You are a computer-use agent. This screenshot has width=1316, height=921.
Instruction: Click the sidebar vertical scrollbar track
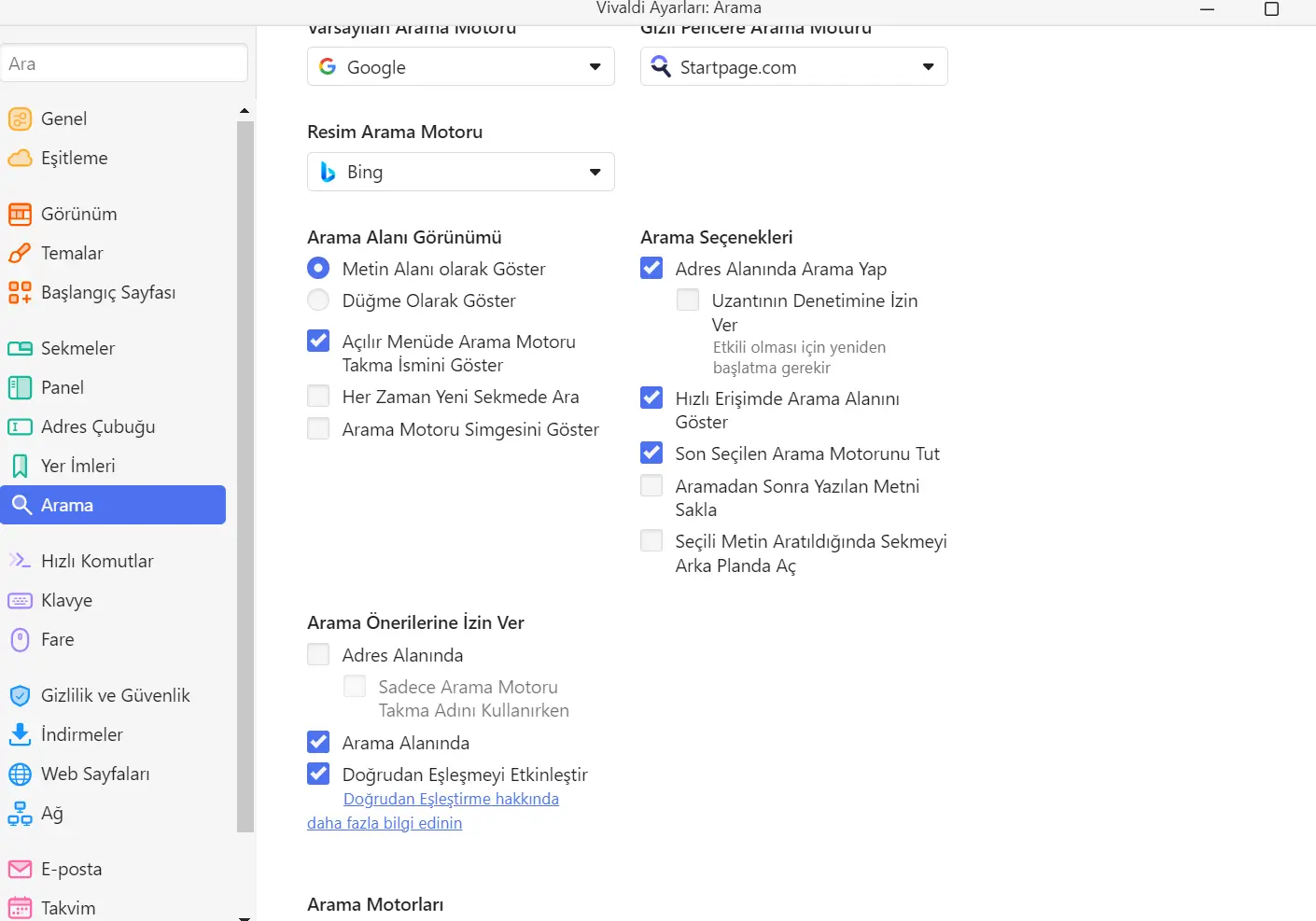coord(245,476)
